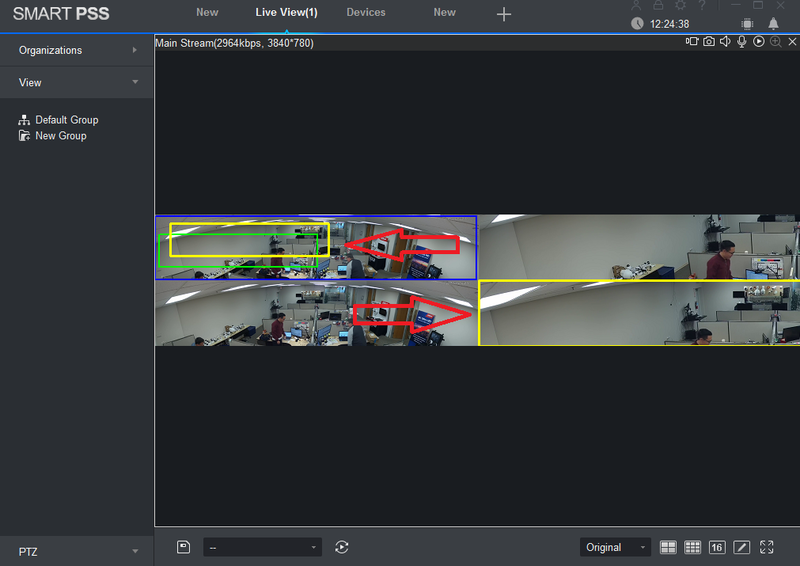Click the SMART PSS logo

(61, 14)
